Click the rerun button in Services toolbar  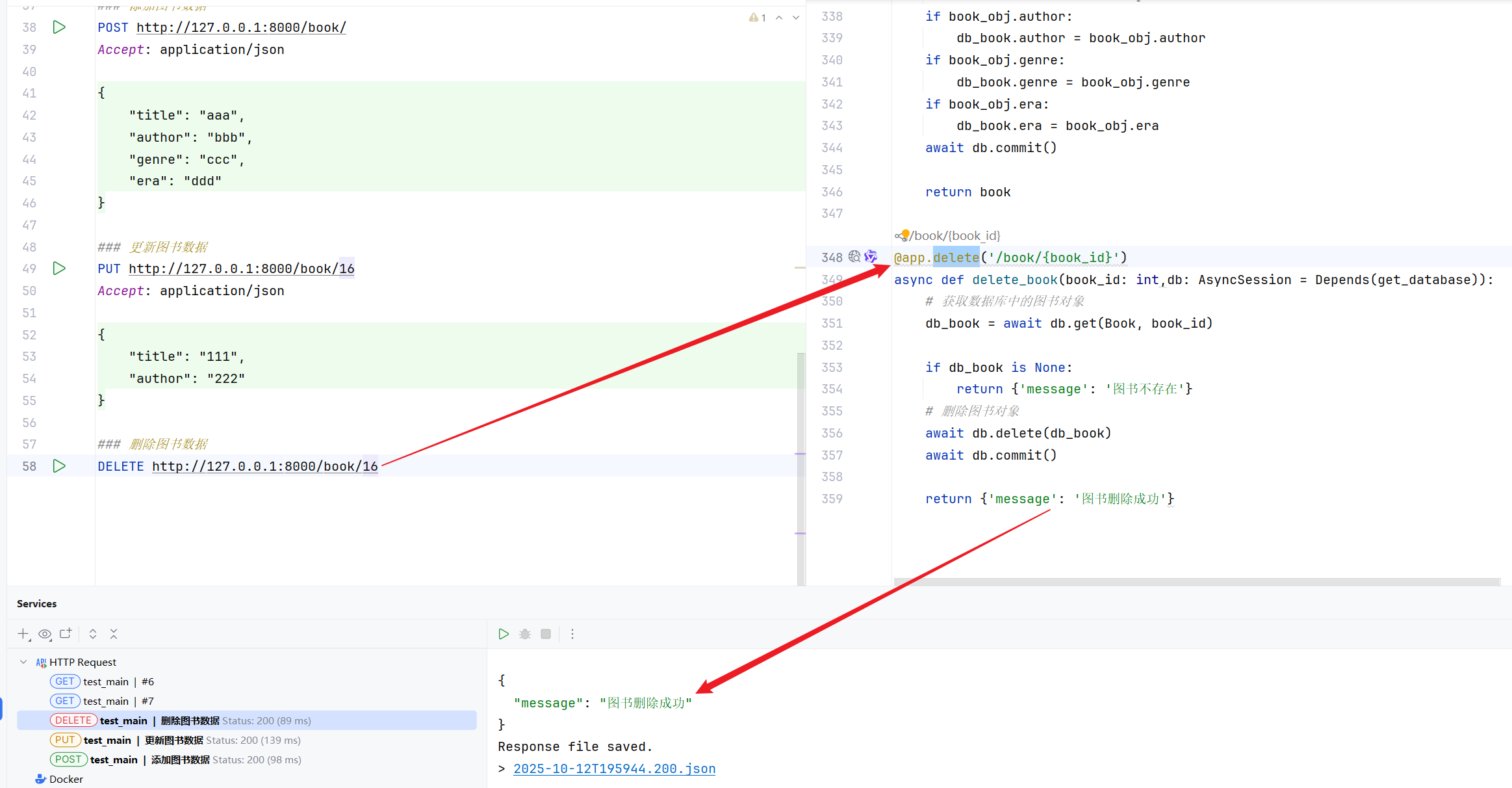click(x=504, y=634)
